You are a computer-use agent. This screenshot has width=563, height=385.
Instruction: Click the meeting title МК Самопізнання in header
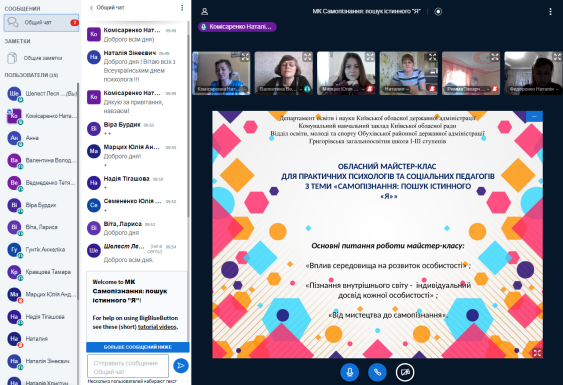(x=366, y=11)
